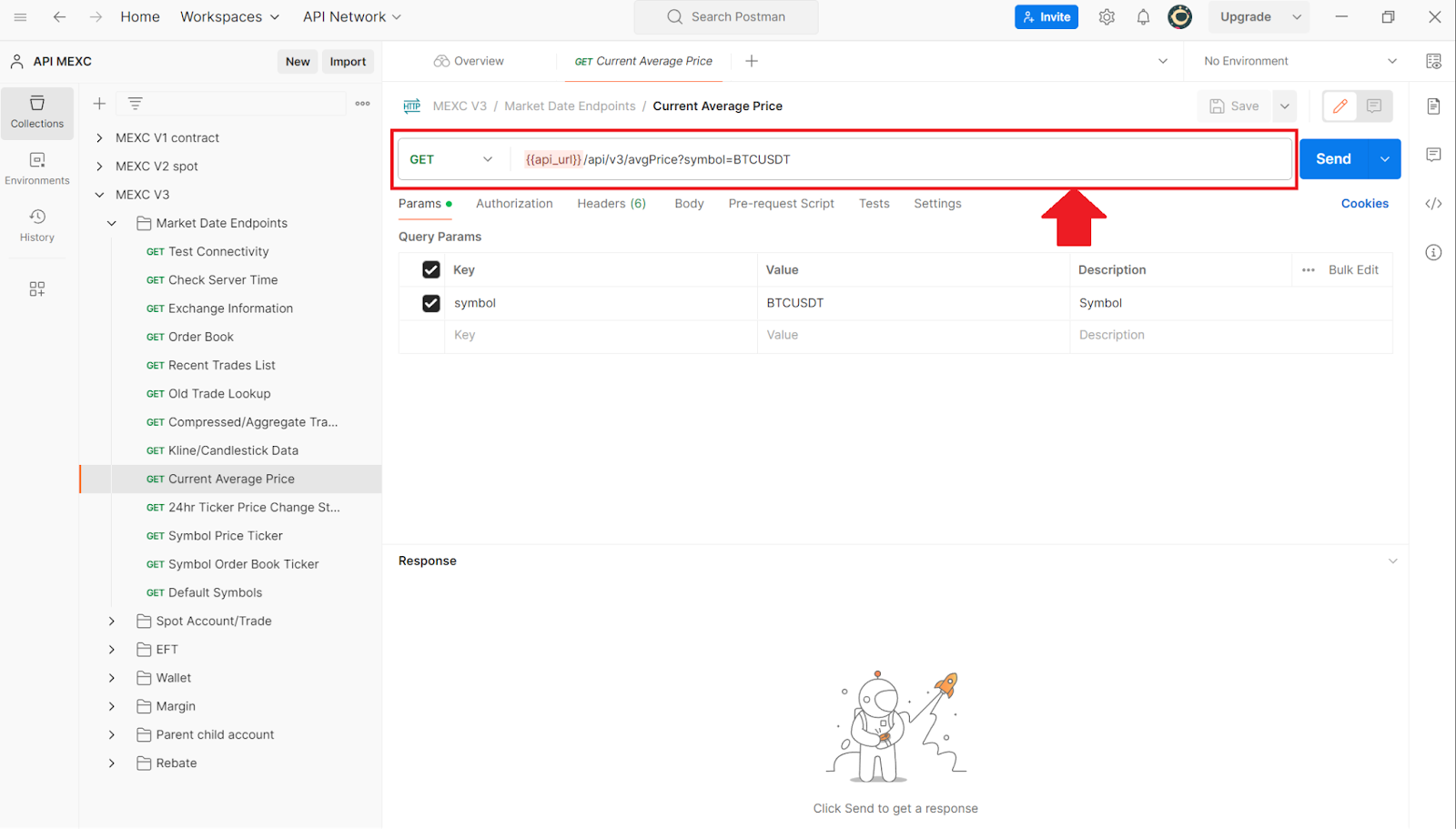Open the tabs list chevron
1456x829 pixels.
tap(1162, 61)
